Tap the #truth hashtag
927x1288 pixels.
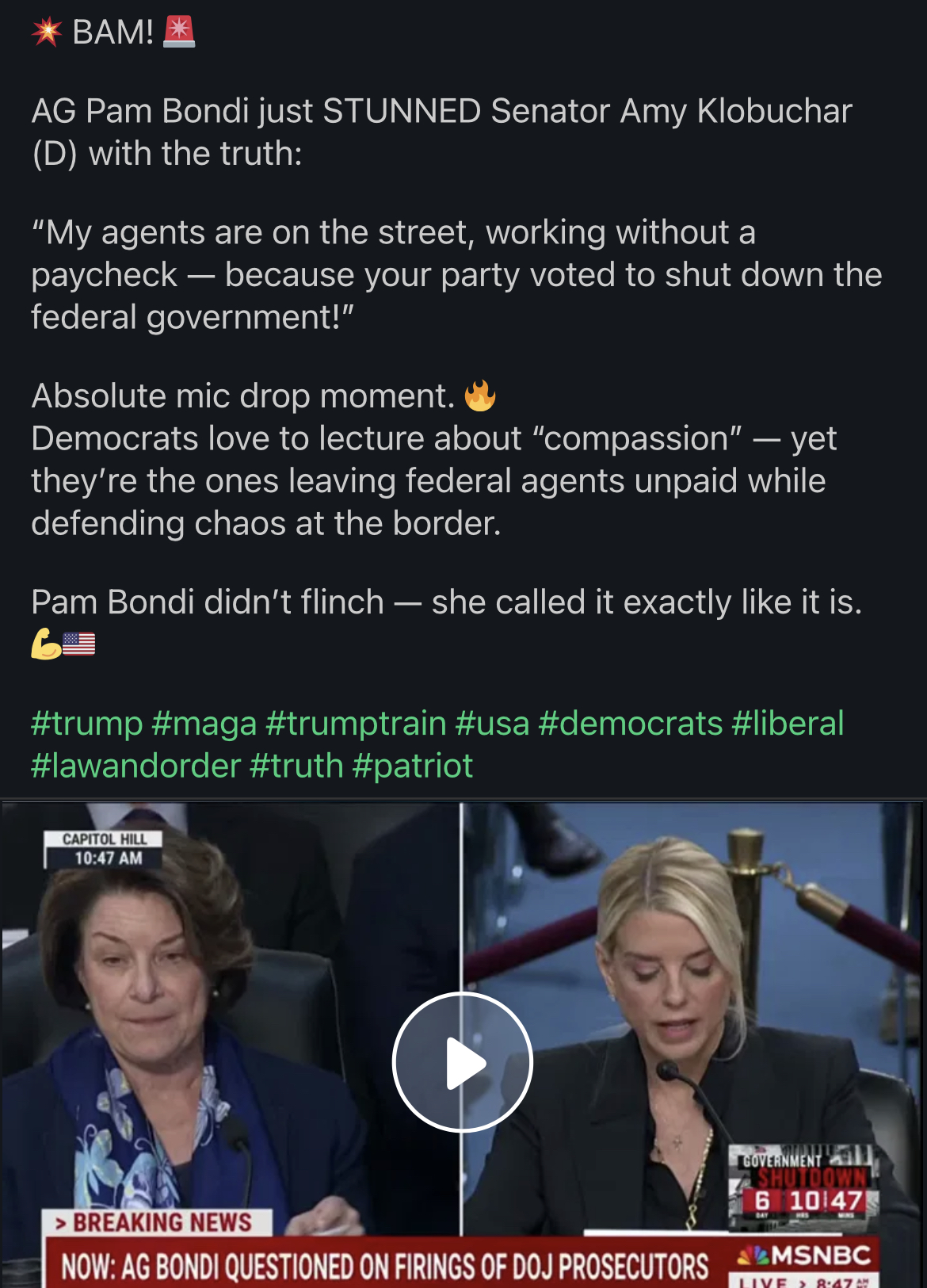296,766
